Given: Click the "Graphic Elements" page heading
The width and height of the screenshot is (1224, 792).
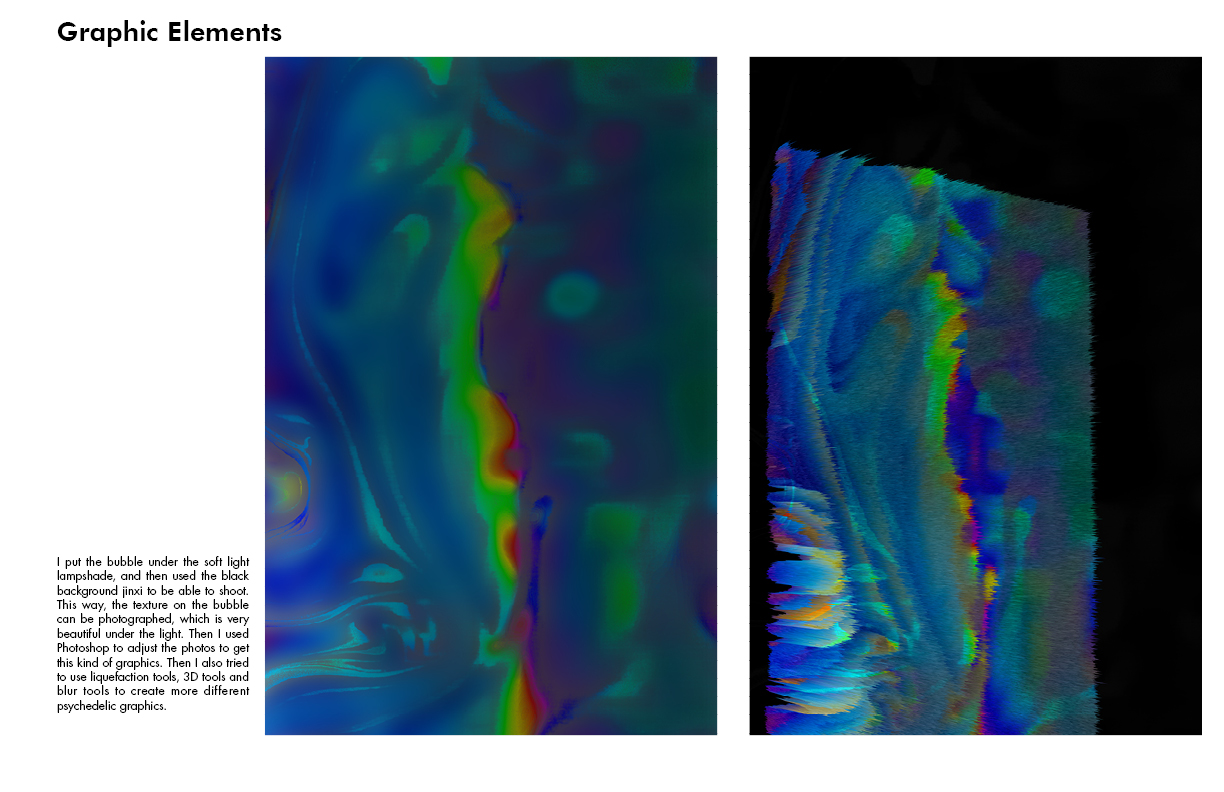Looking at the screenshot, I should [169, 32].
